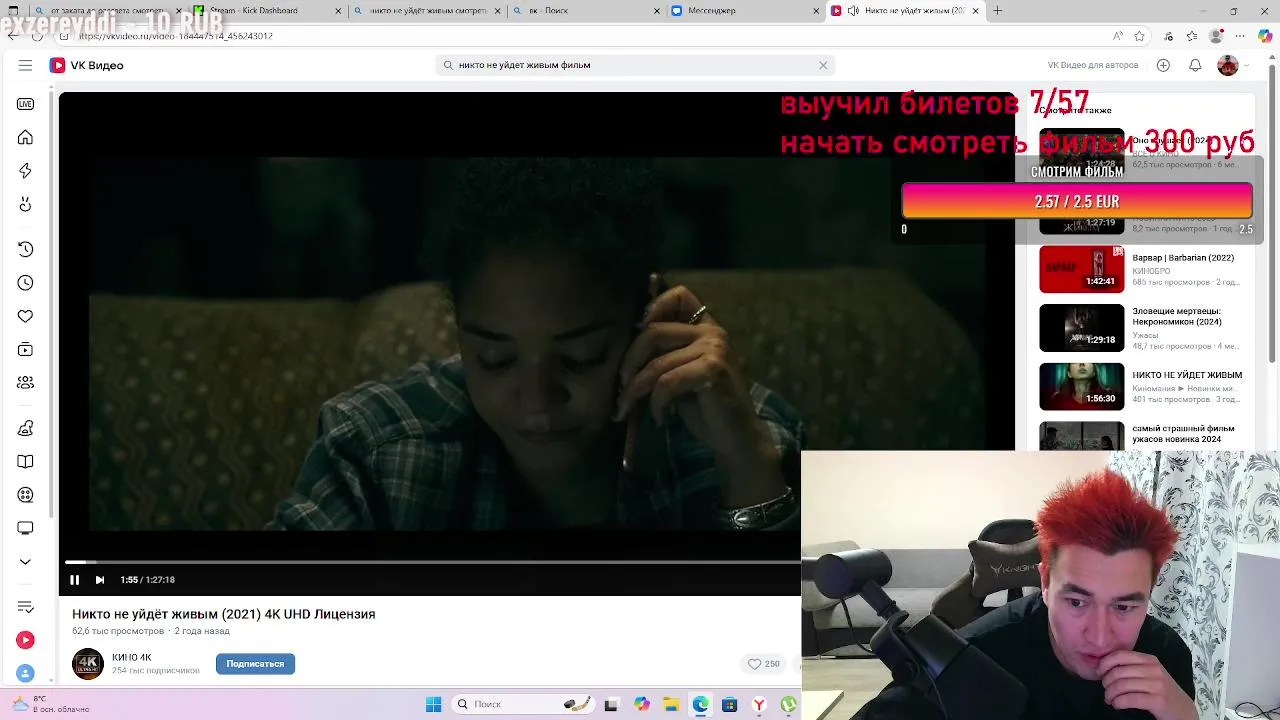Open the Windows Start menu
Viewport: 1280px width, 720px height.
click(433, 705)
